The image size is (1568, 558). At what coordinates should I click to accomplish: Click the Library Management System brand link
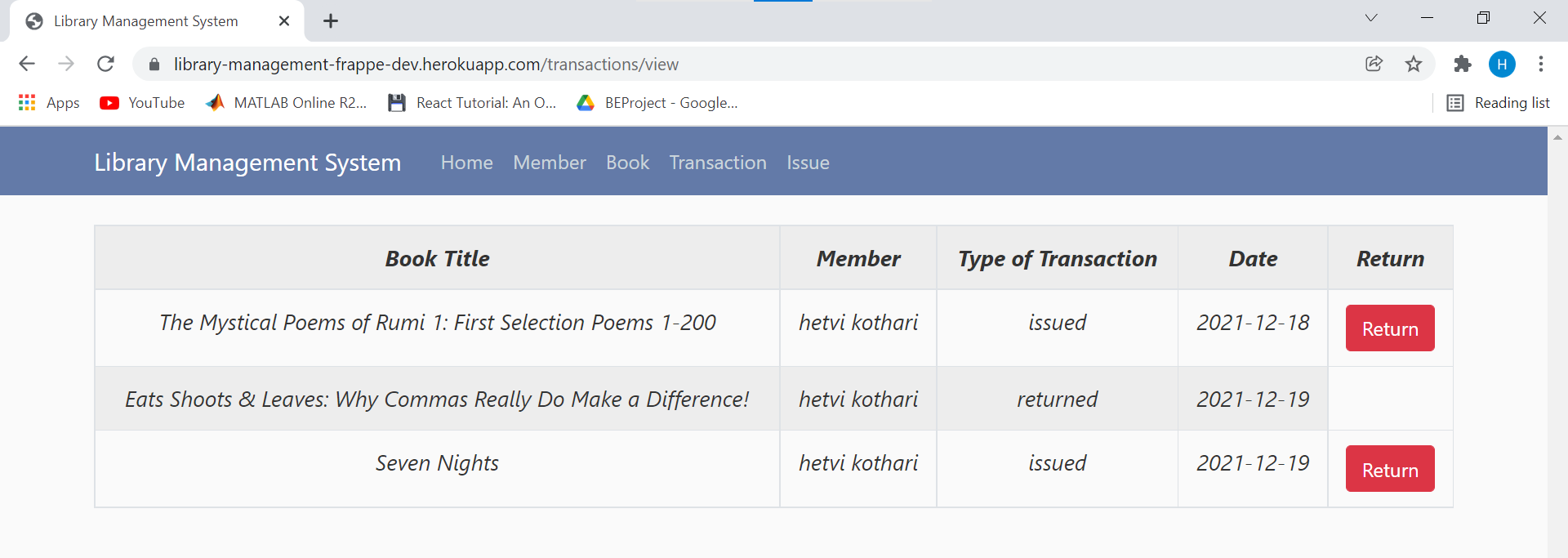(247, 163)
